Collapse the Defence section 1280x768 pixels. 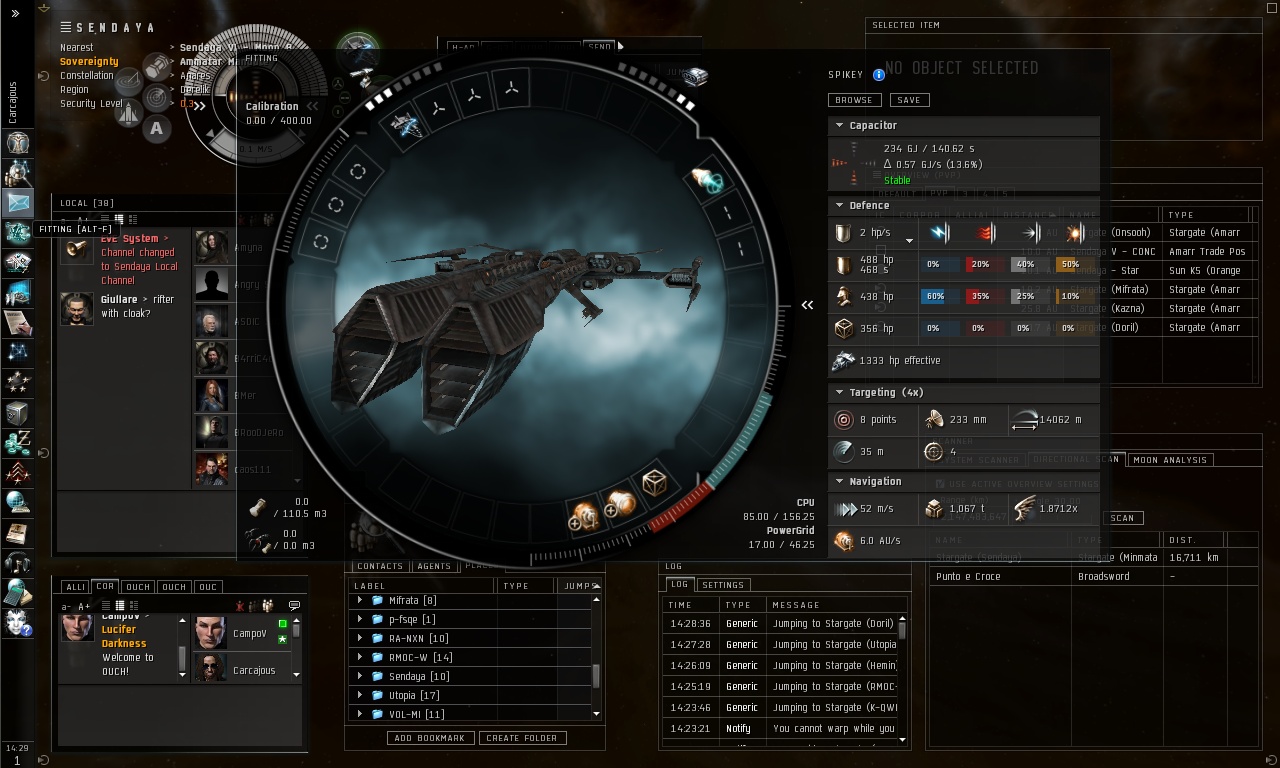[x=839, y=206]
